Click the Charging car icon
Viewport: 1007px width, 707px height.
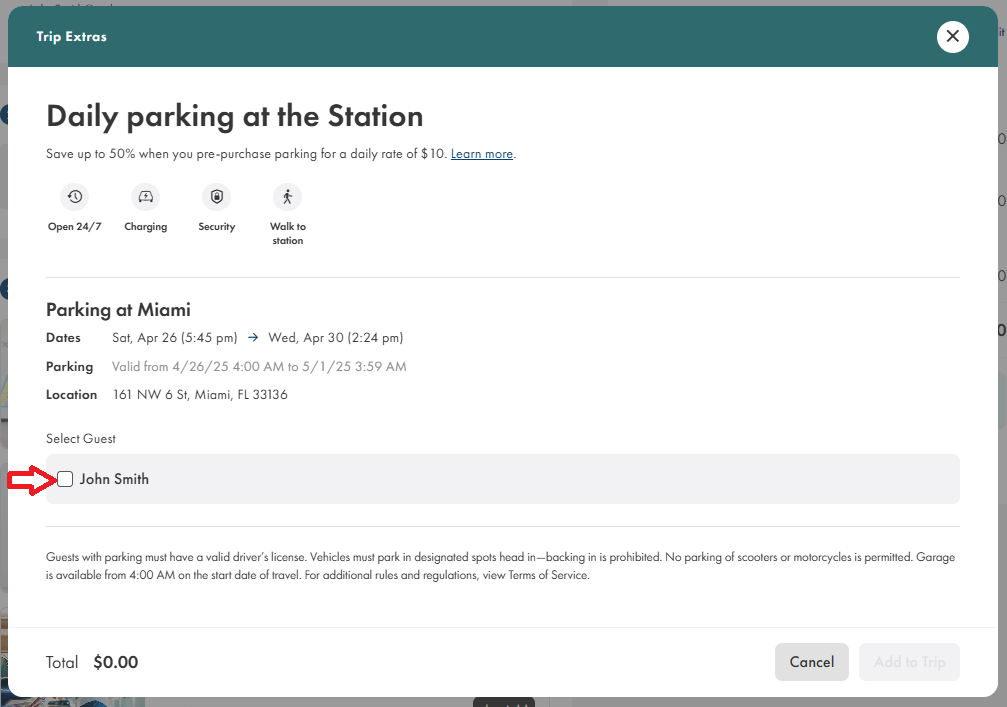pos(145,197)
